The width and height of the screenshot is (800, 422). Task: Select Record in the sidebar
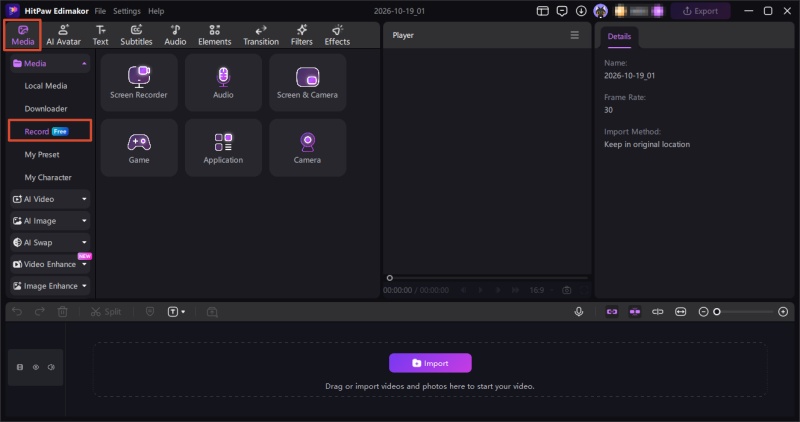pyautogui.click(x=50, y=131)
